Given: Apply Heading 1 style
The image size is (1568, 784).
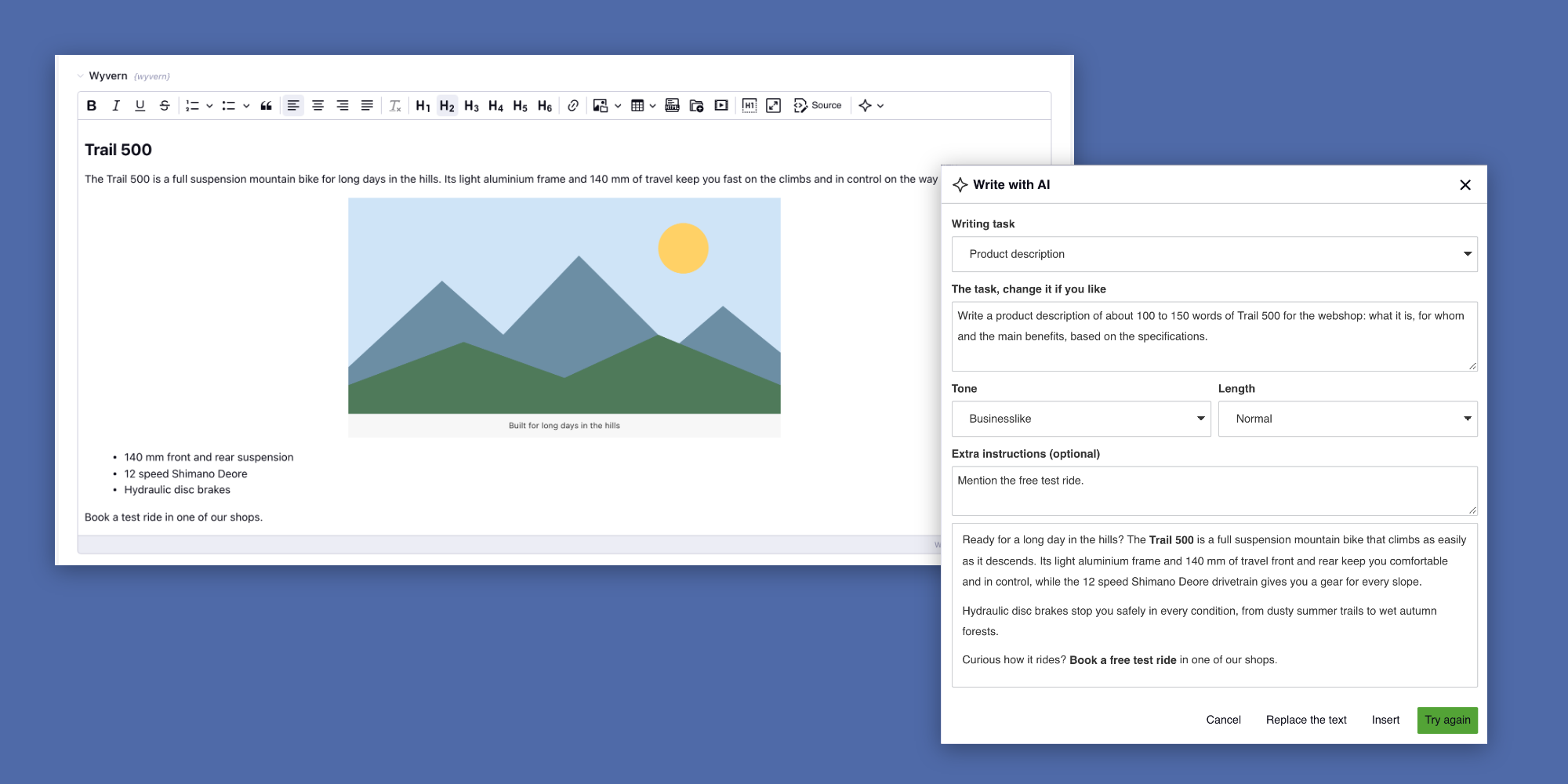Looking at the screenshot, I should pyautogui.click(x=423, y=106).
